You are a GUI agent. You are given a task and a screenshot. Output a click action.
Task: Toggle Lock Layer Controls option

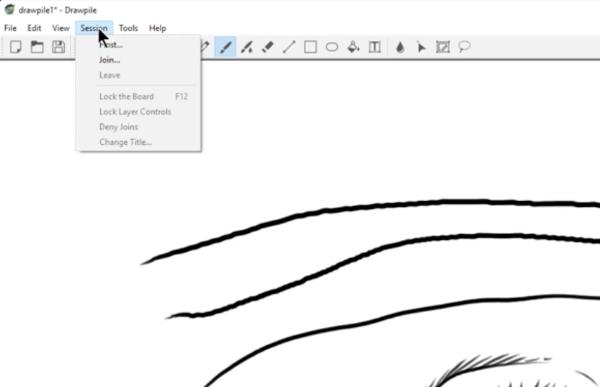(140, 112)
